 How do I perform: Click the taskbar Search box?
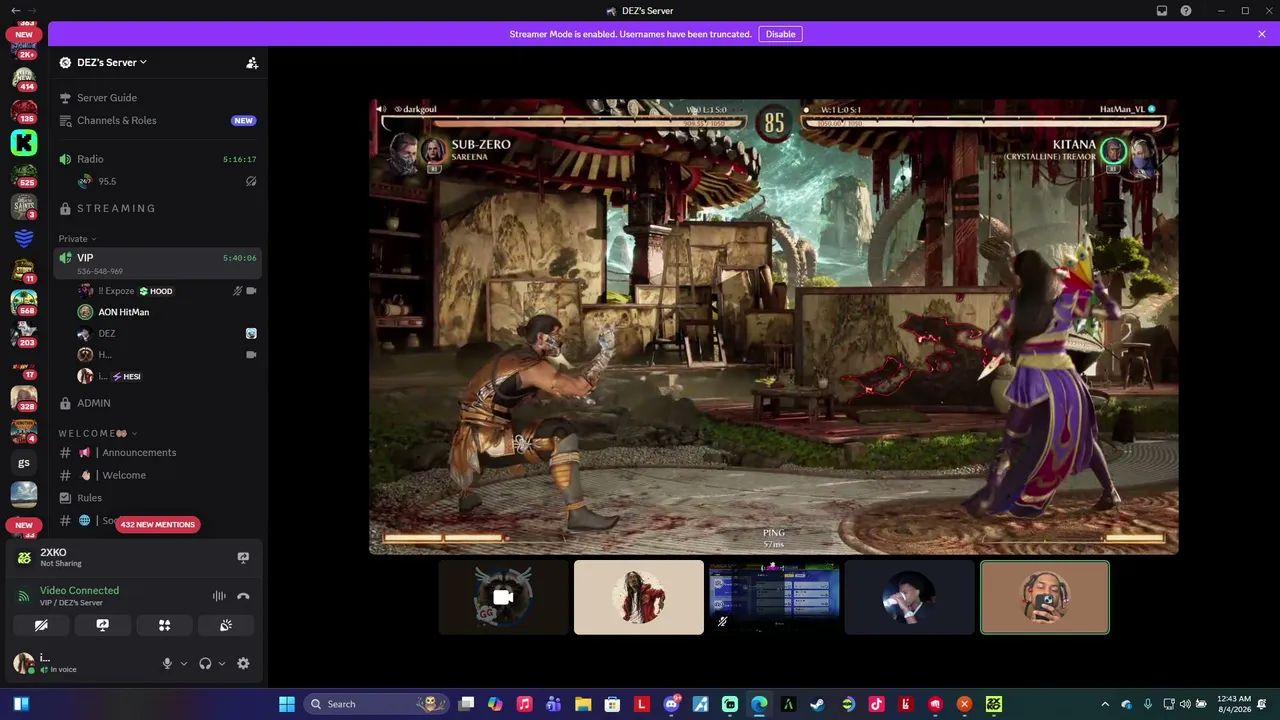click(377, 704)
